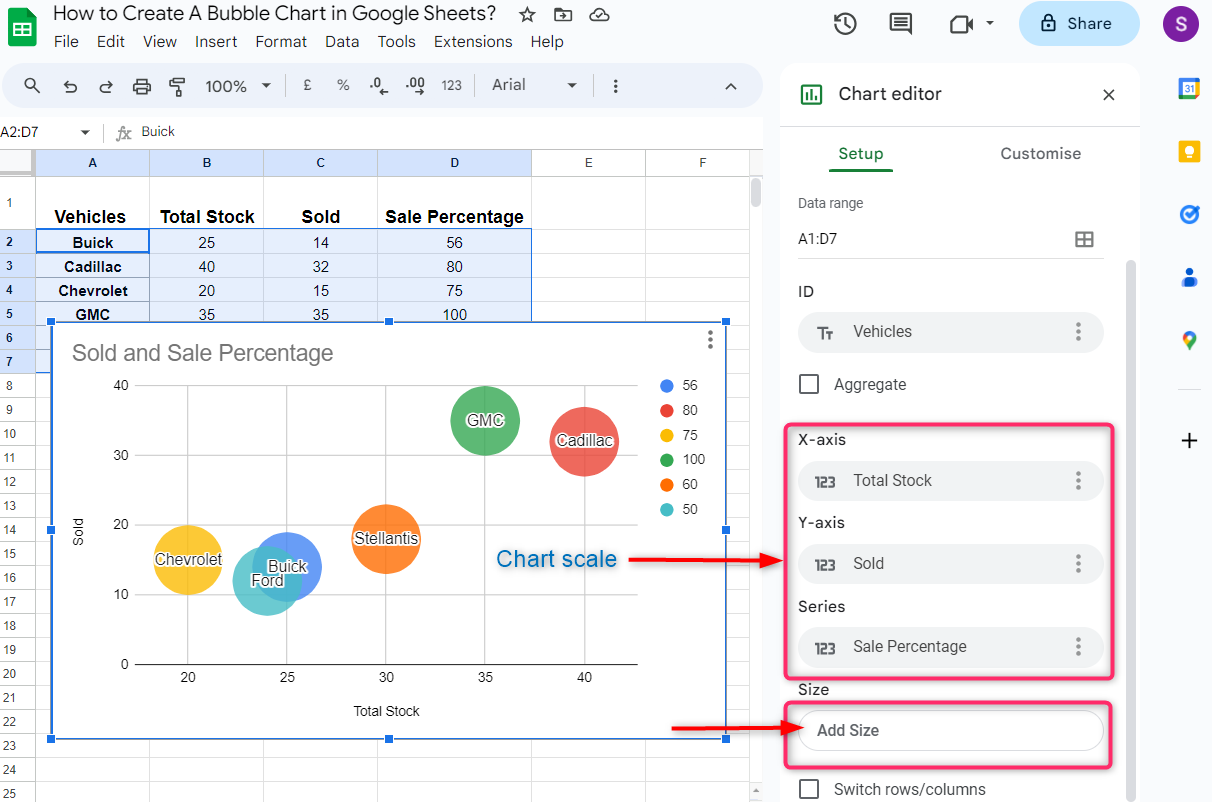Open Google Keep from the side panel
Viewport: 1212px width, 802px height.
(x=1189, y=151)
